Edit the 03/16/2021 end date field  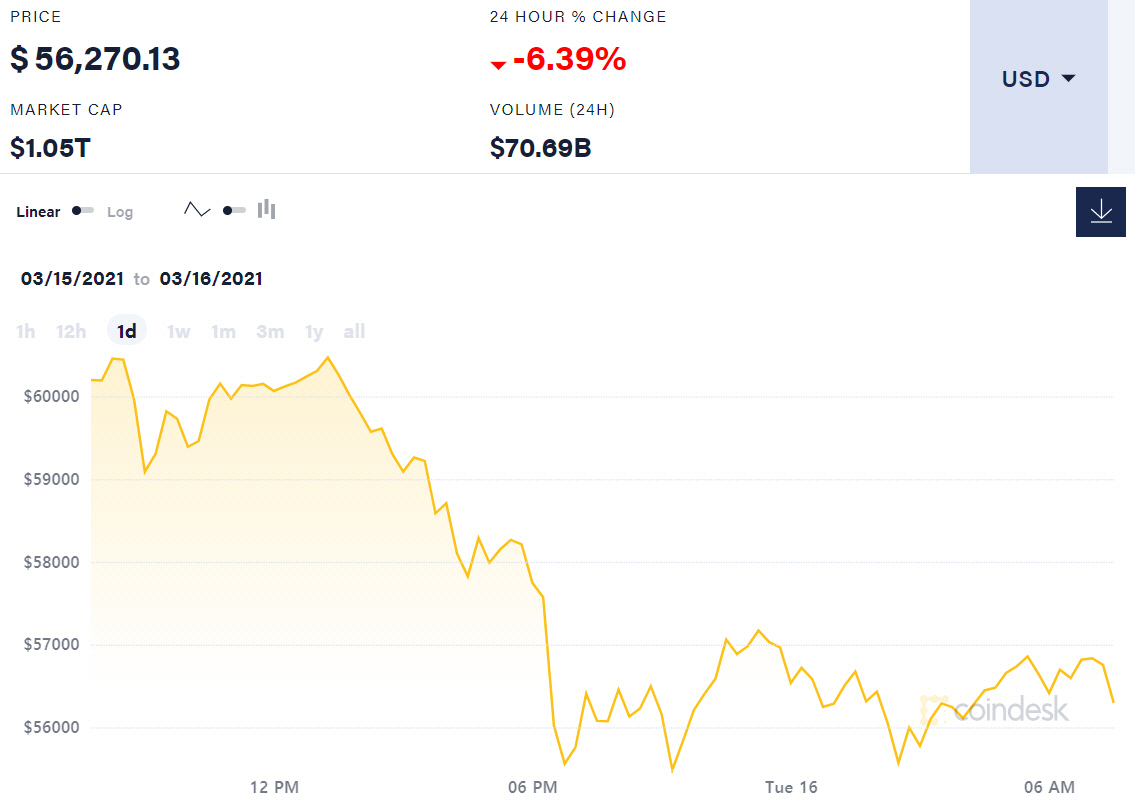pyautogui.click(x=211, y=279)
